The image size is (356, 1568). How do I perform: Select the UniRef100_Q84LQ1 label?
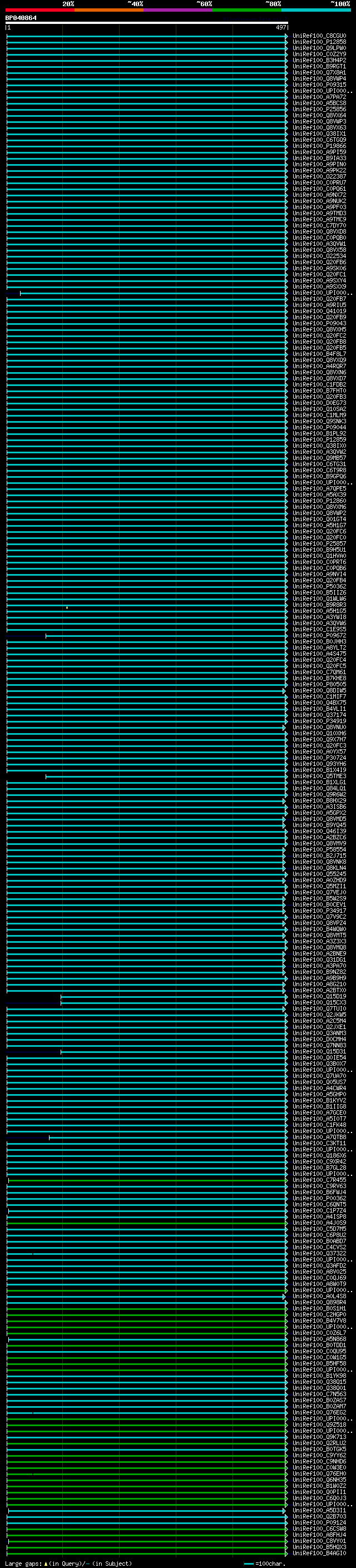coord(319,788)
